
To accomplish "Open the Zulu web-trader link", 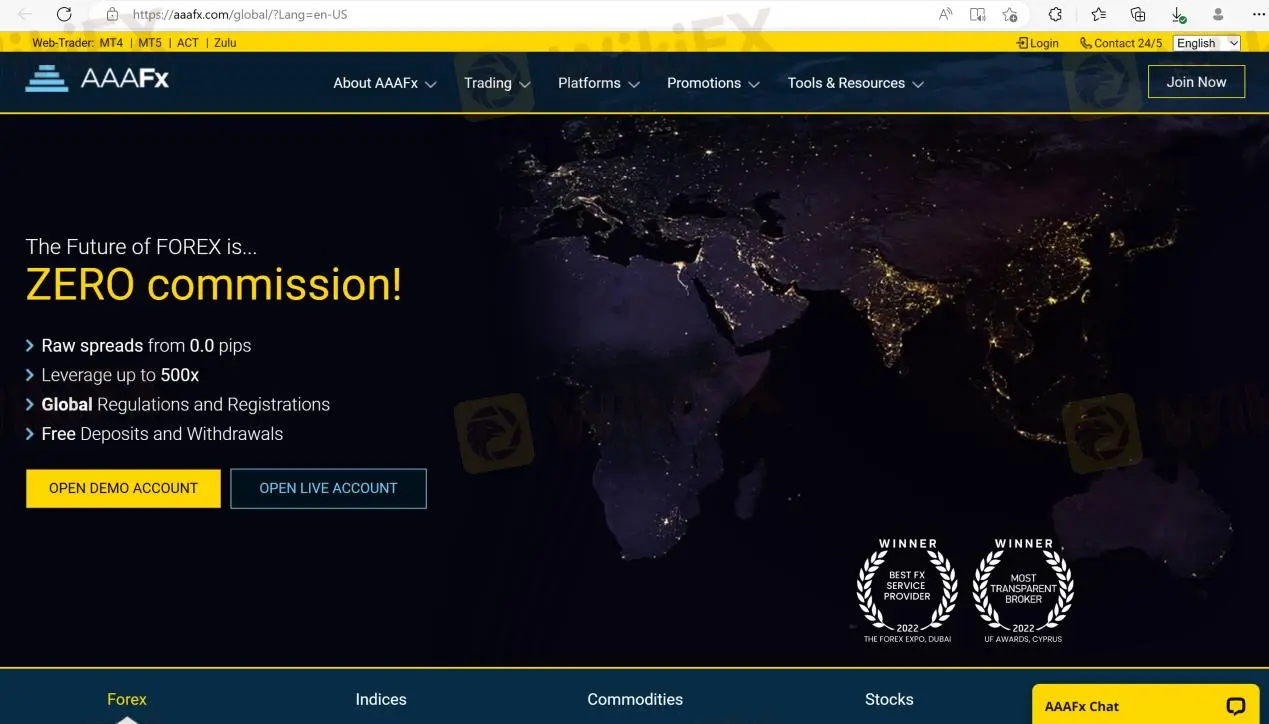I will [224, 43].
